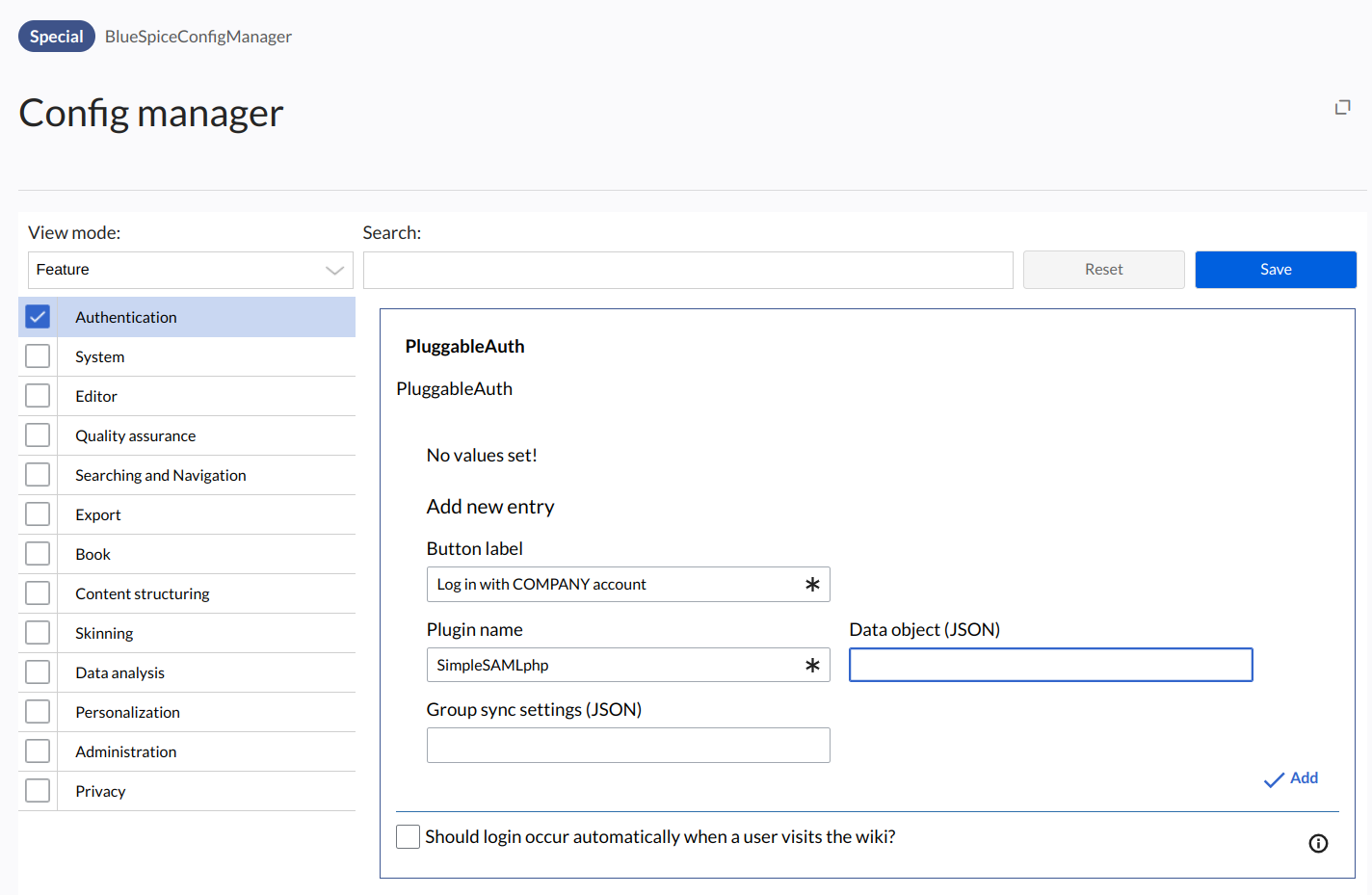Select the Skinning feature row

coord(187,633)
